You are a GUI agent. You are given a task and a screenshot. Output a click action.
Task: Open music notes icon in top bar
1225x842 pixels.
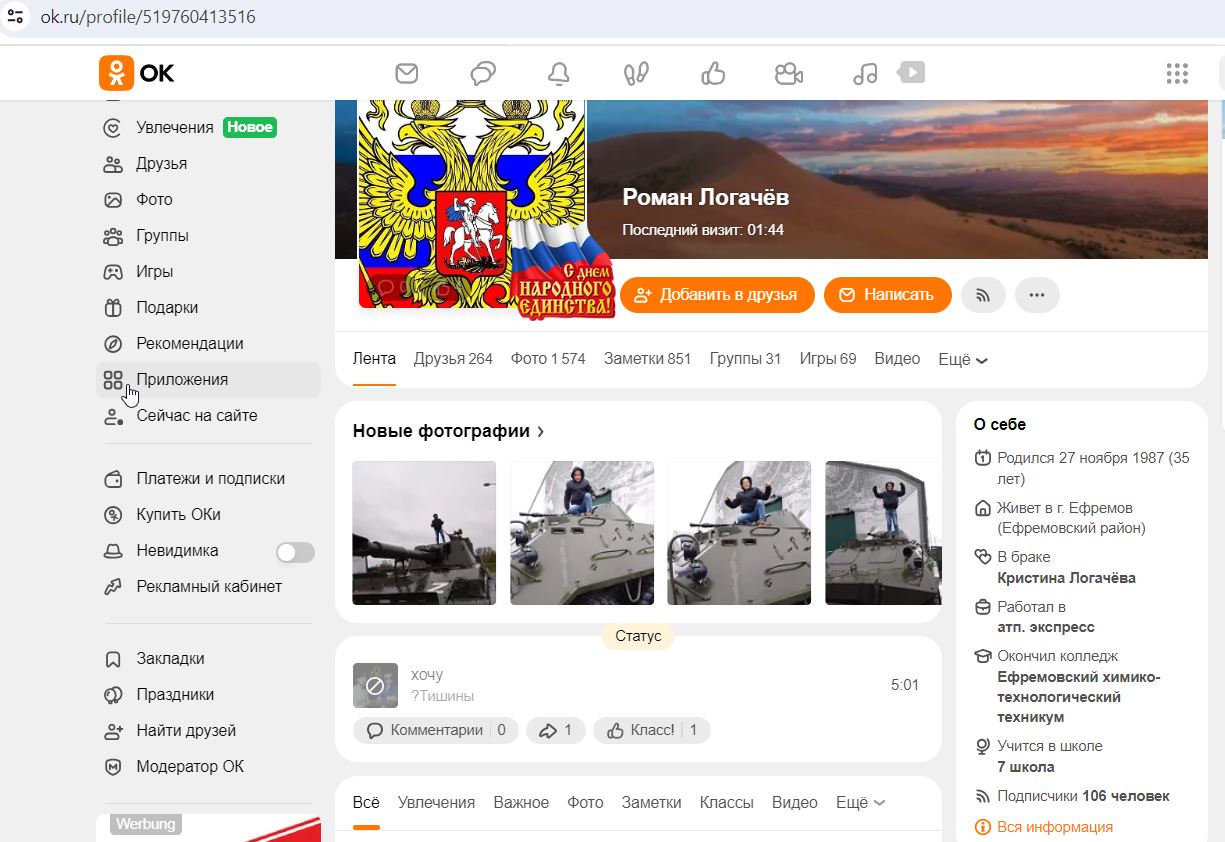[x=865, y=73]
